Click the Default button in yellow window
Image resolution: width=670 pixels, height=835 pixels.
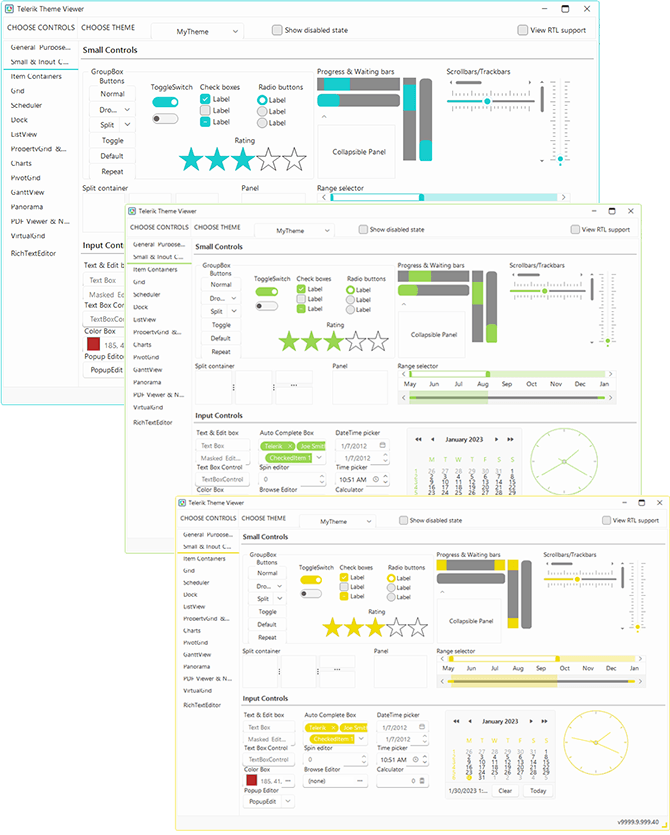click(x=267, y=624)
